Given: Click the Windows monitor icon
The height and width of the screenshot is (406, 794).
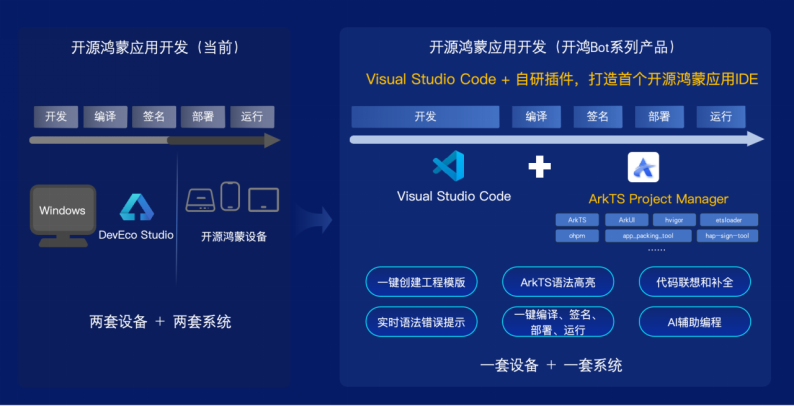Looking at the screenshot, I should [63, 216].
